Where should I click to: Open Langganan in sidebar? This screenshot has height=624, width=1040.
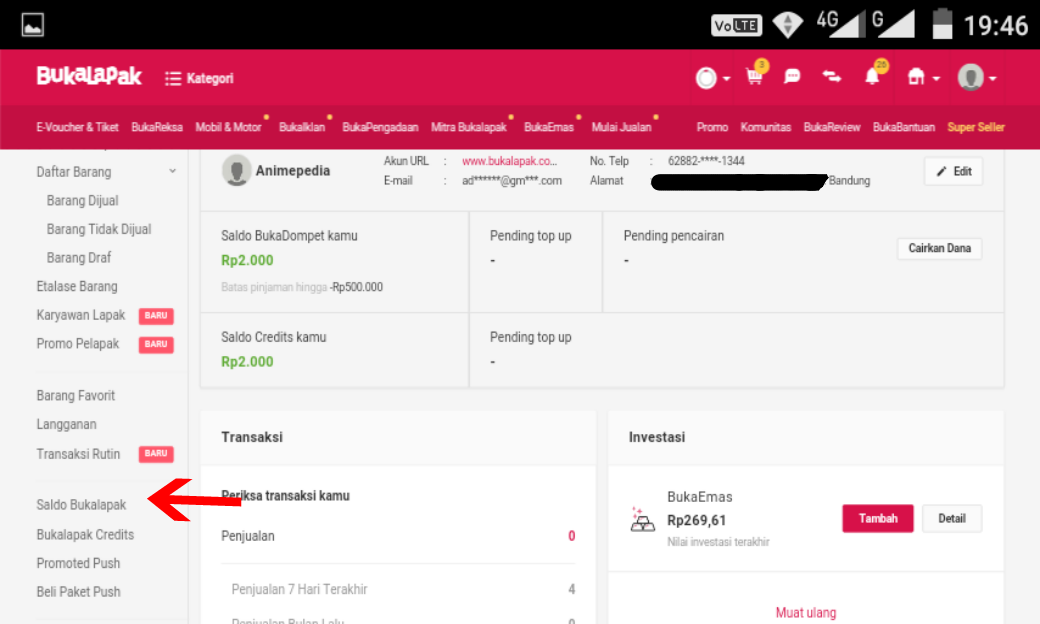point(66,424)
